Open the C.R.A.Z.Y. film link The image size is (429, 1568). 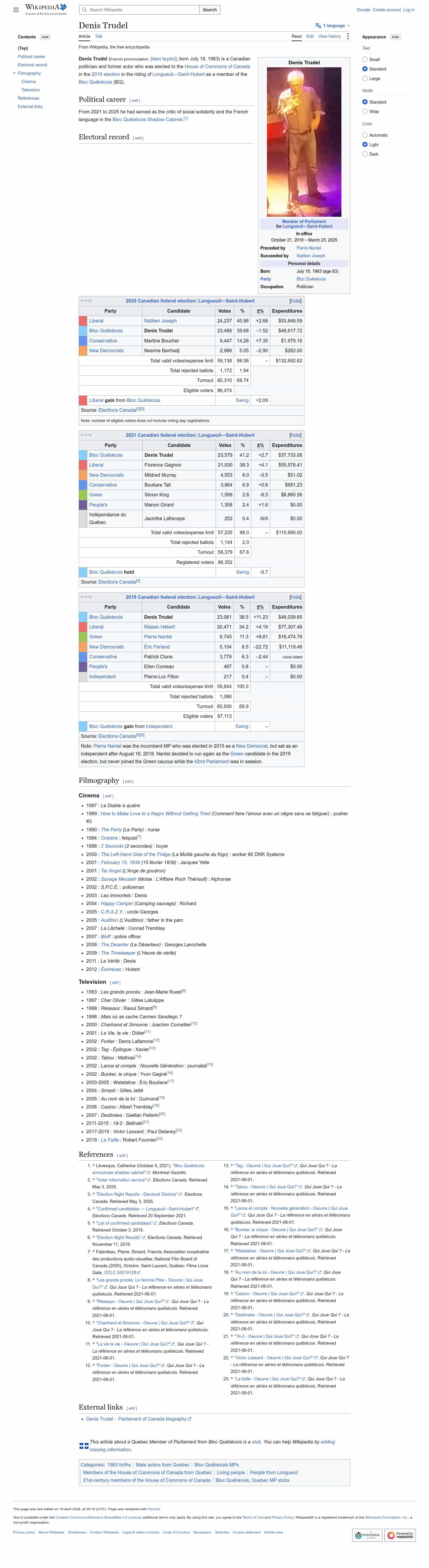[112, 912]
